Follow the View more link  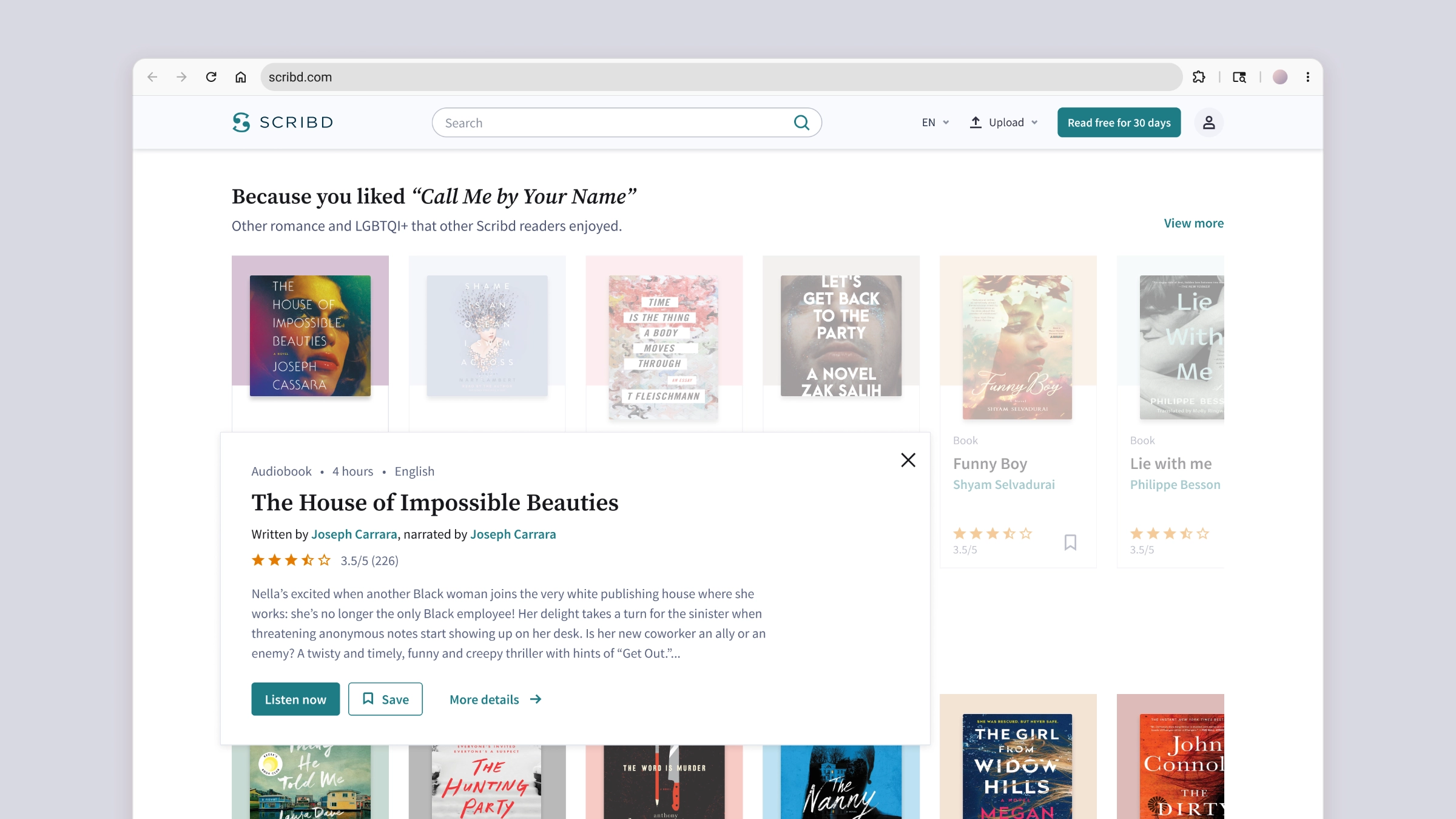tap(1194, 223)
